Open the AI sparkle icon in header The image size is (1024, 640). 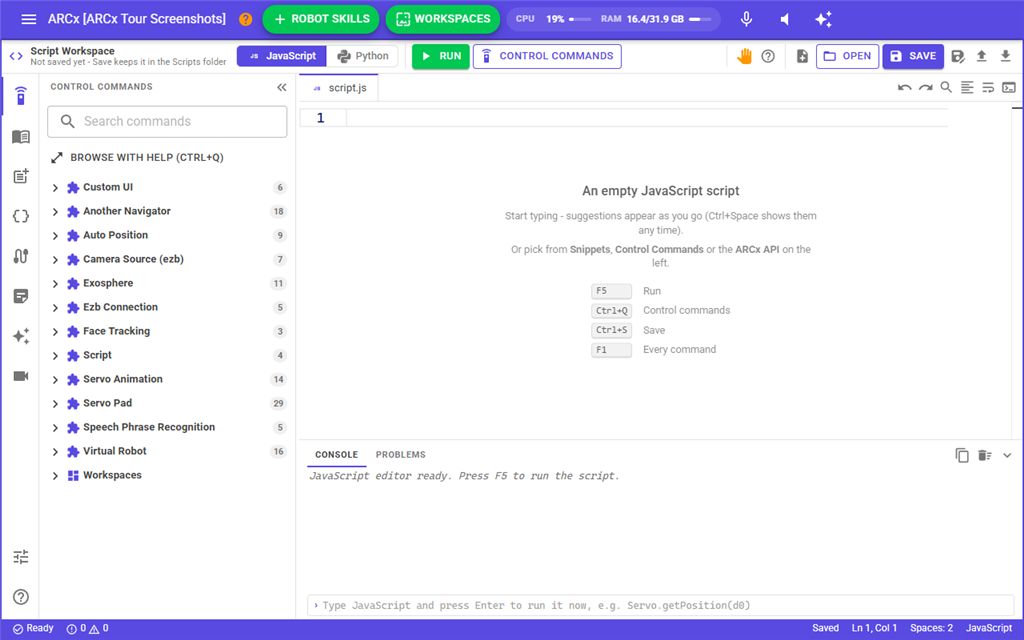pyautogui.click(x=824, y=19)
